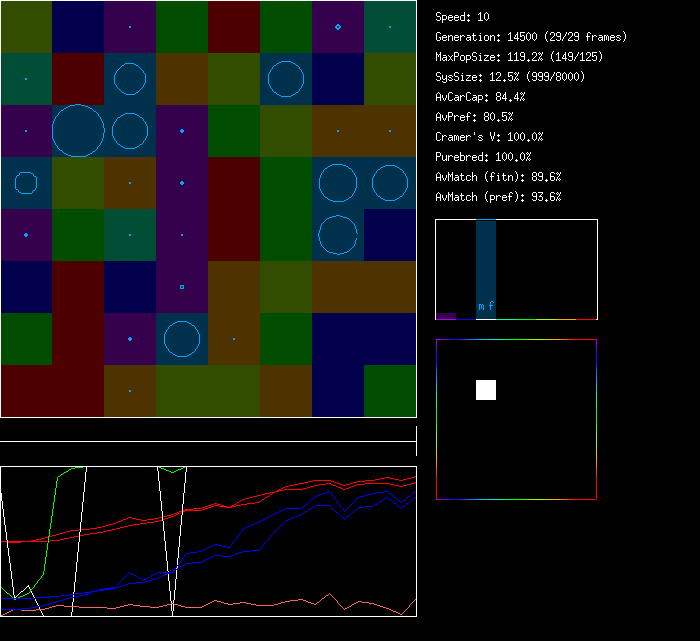Screen dimensions: 700x641
Task: Click the 'm' label in the histogram
Action: [x=481, y=306]
